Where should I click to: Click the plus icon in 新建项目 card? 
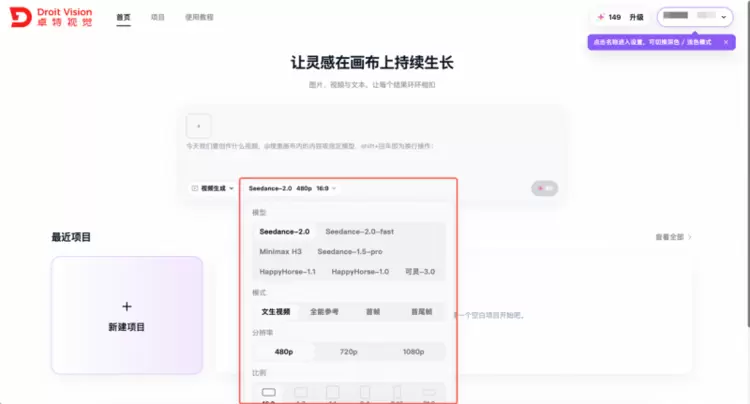(127, 306)
